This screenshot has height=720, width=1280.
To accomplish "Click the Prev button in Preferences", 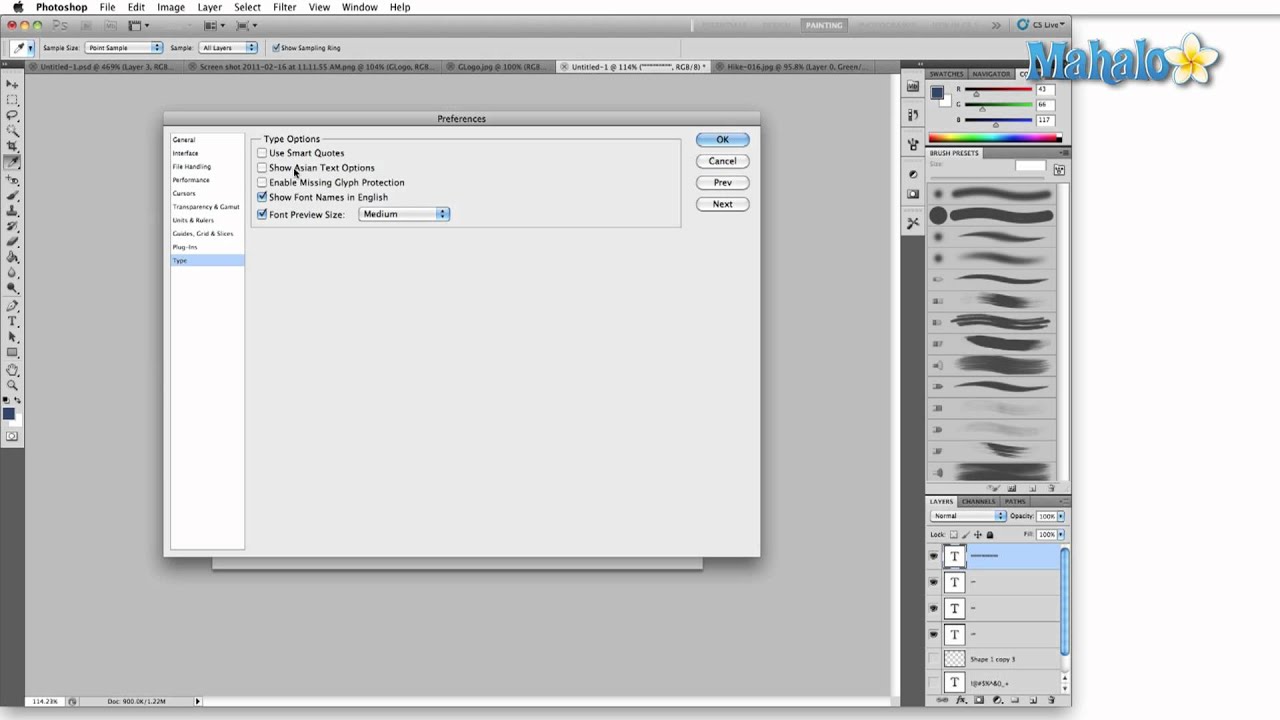I will pyautogui.click(x=722, y=183).
